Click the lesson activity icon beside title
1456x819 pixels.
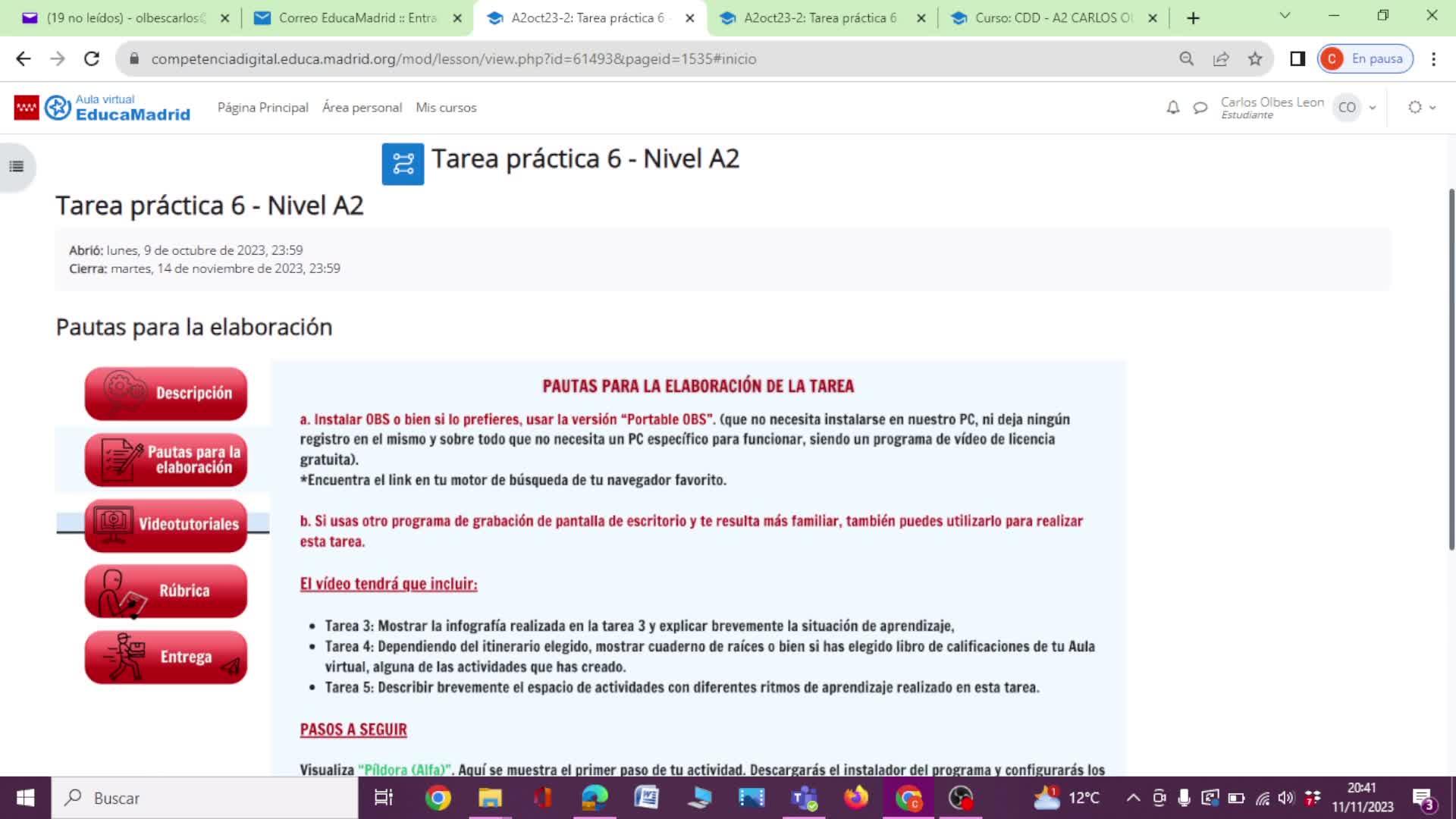click(403, 164)
